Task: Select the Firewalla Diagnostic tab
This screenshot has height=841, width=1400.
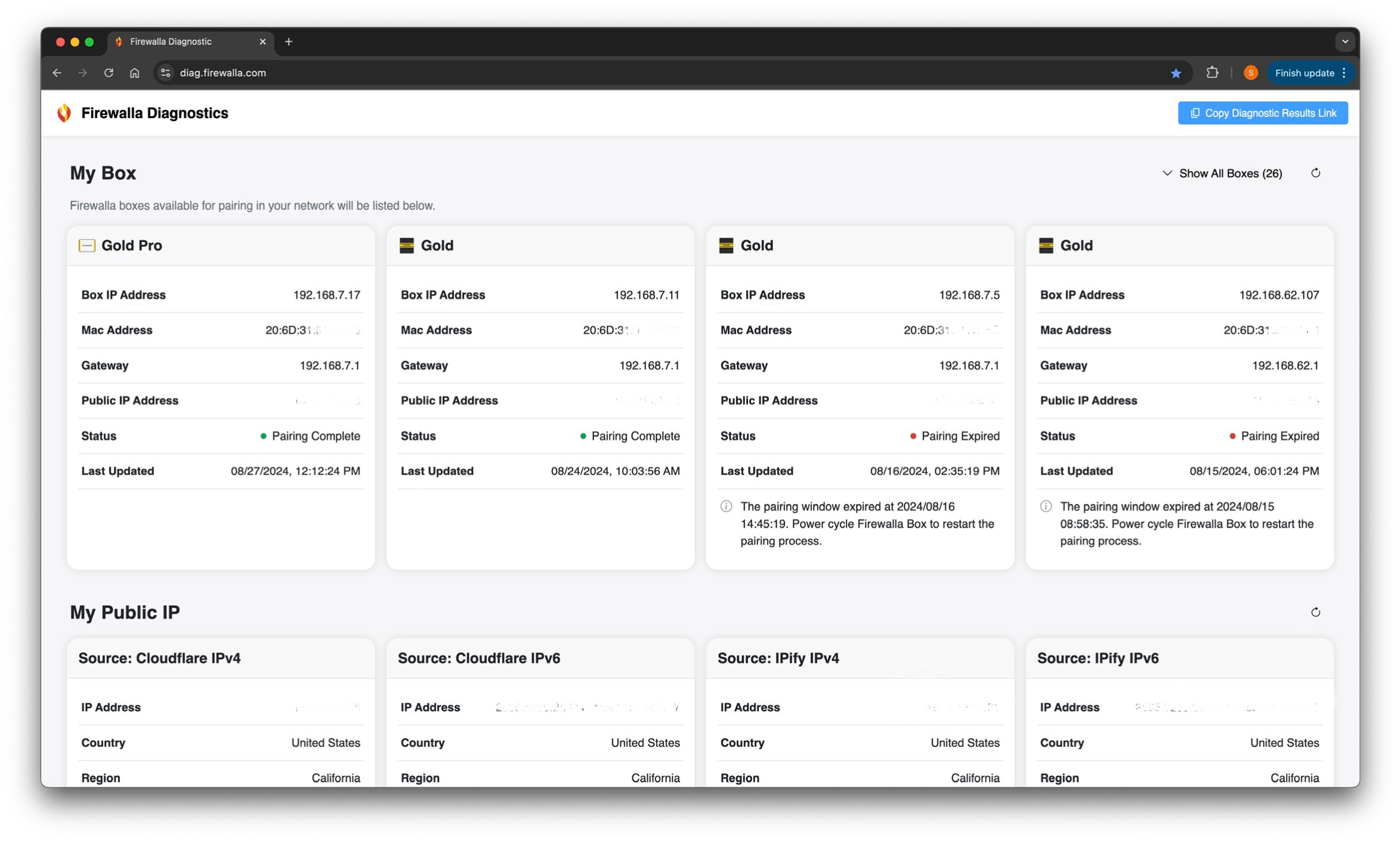Action: (x=190, y=42)
